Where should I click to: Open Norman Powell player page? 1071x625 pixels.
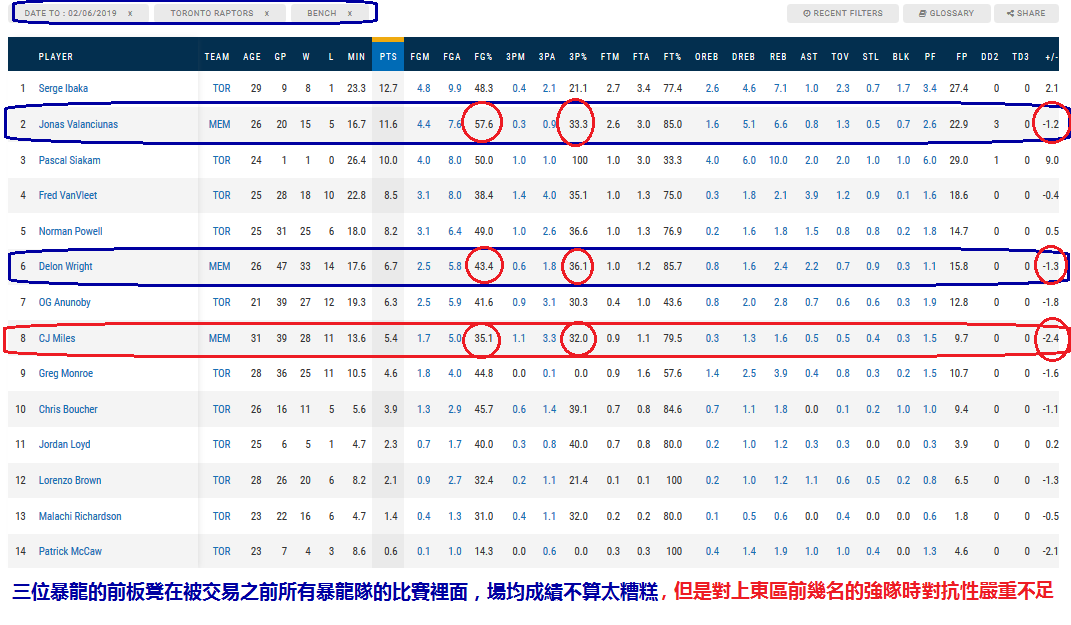70,232
